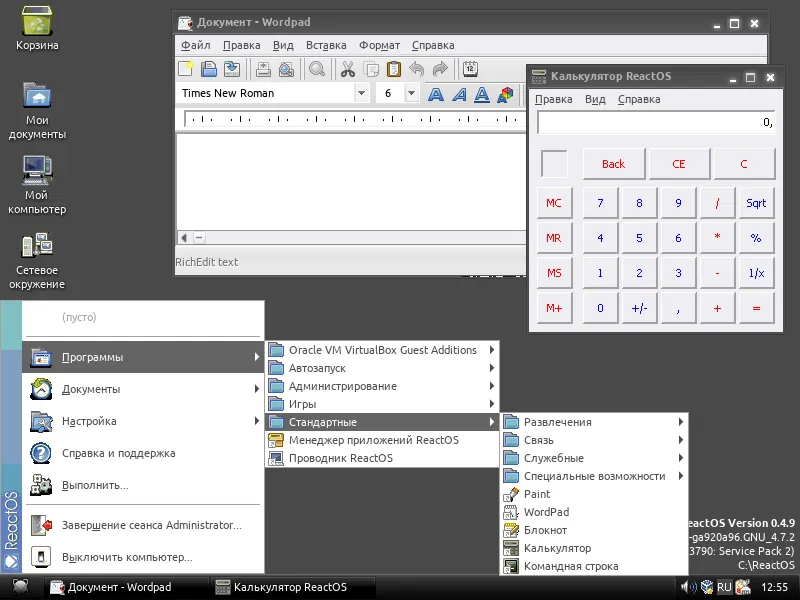This screenshot has width=800, height=600.
Task: Click the Справка menu in Wordpad
Action: [433, 45]
